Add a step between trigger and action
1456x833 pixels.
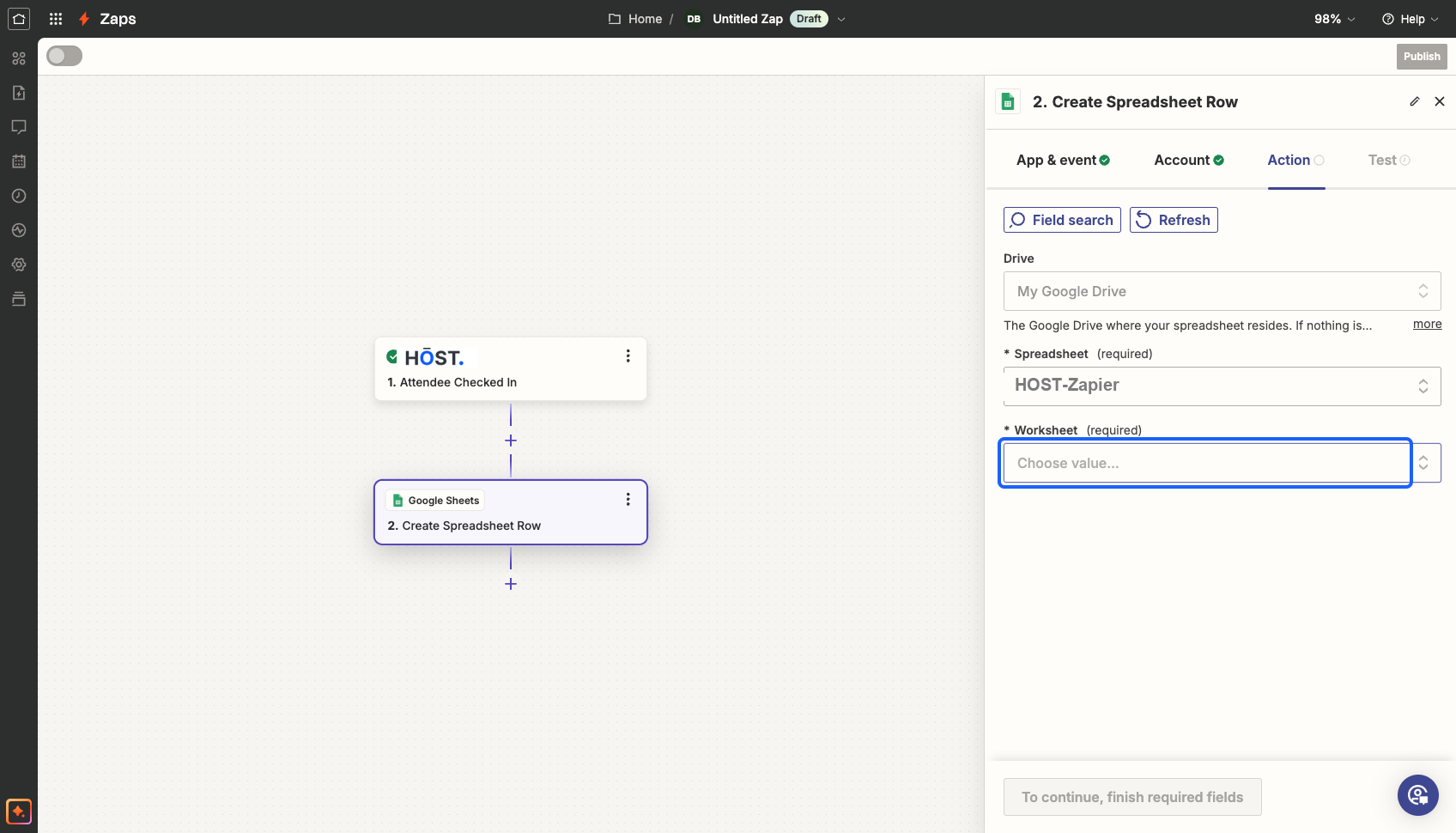tap(511, 441)
